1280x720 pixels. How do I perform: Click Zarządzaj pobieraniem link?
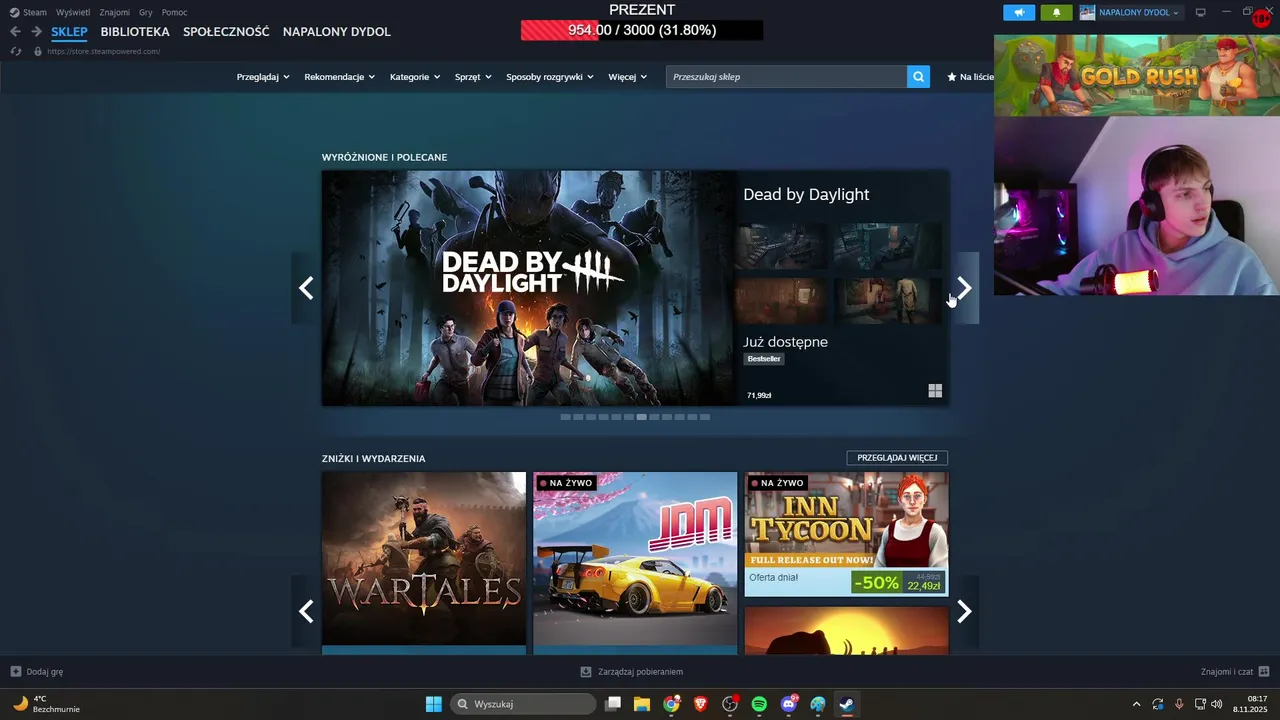coord(640,672)
